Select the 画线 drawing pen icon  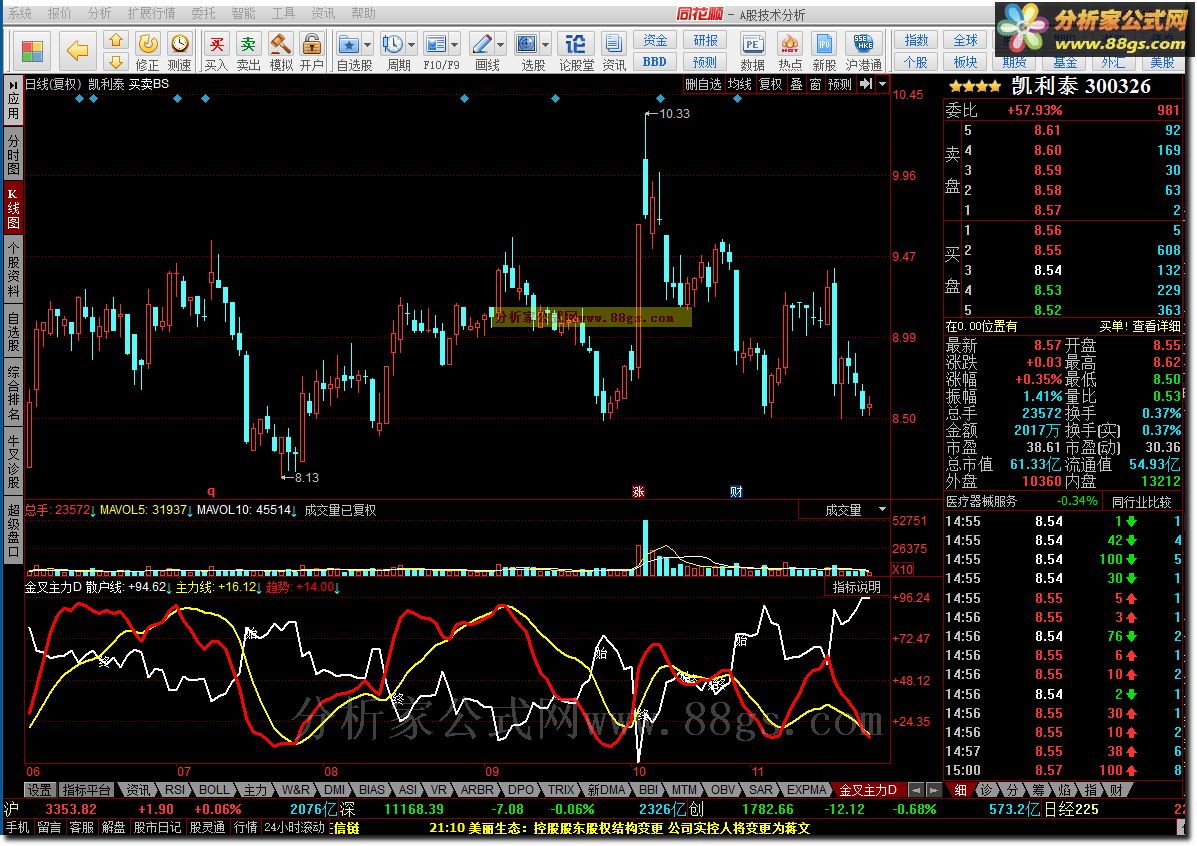pyautogui.click(x=482, y=44)
